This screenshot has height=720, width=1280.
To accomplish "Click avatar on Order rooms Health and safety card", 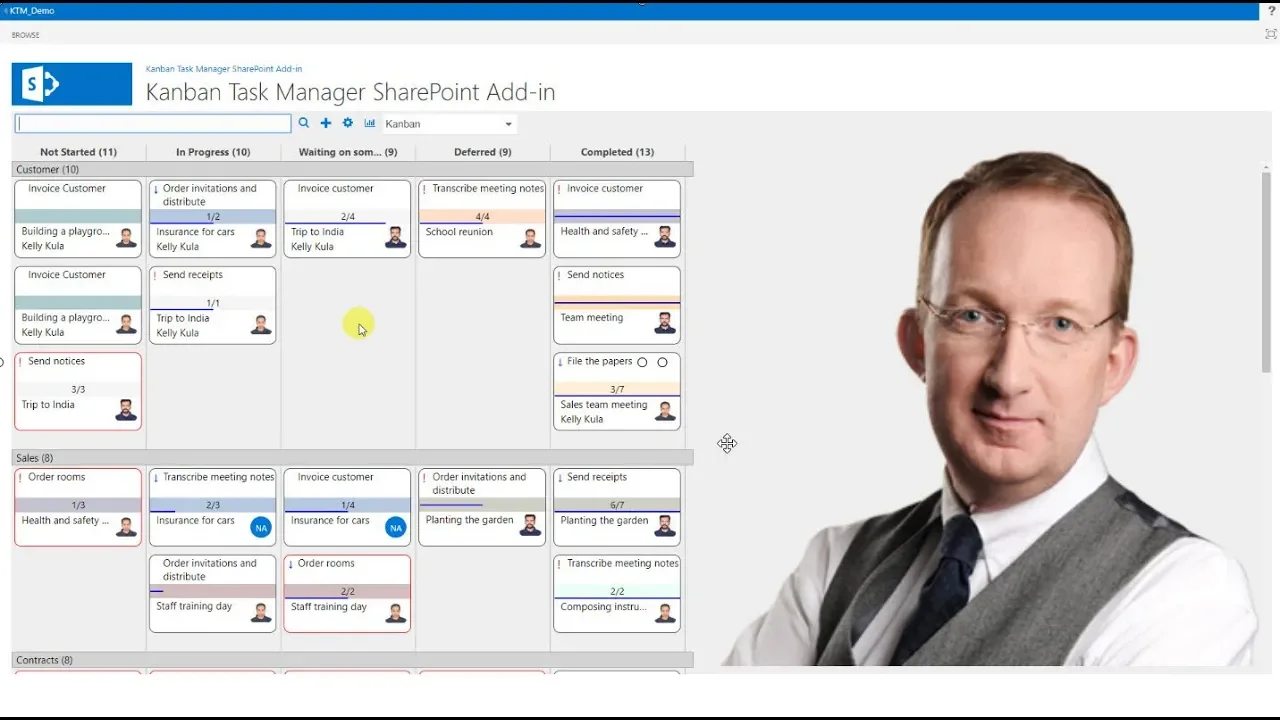I will click(x=126, y=526).
